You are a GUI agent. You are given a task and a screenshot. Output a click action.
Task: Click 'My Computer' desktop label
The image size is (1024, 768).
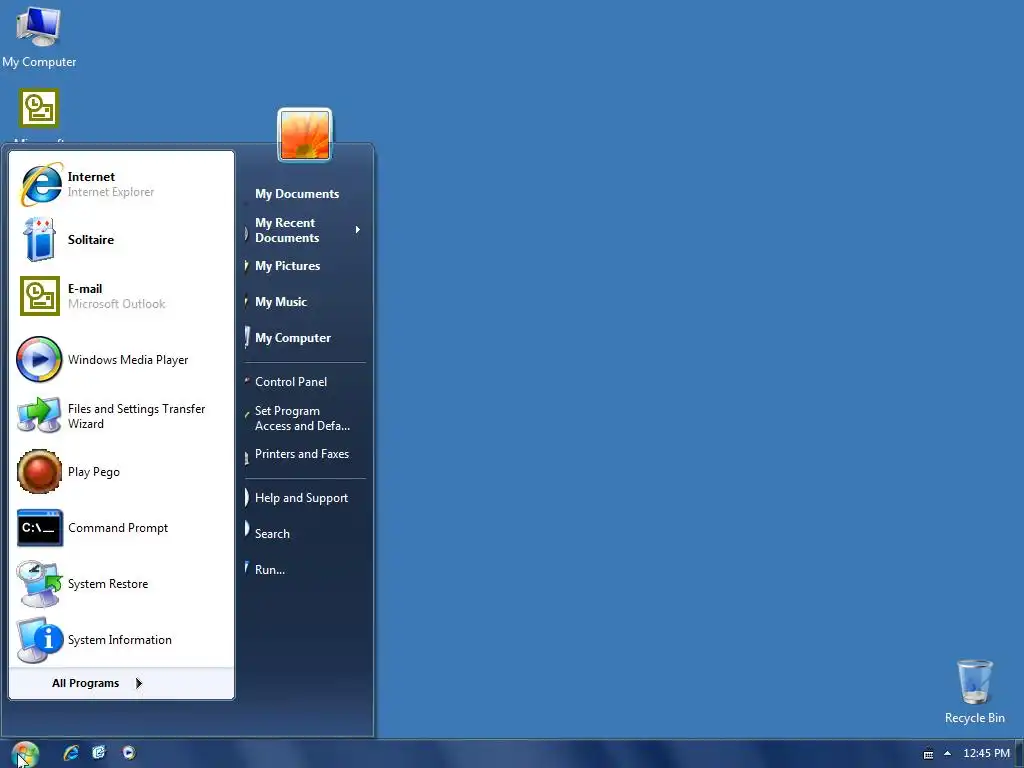(x=39, y=62)
